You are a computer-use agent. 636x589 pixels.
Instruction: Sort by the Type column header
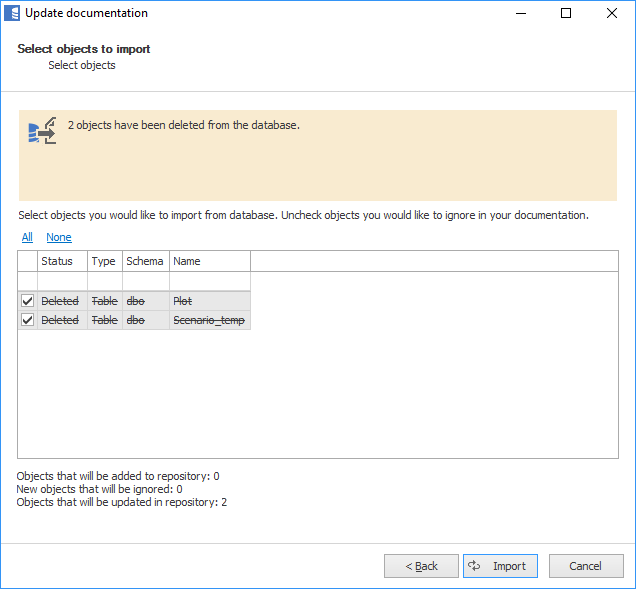tap(104, 261)
